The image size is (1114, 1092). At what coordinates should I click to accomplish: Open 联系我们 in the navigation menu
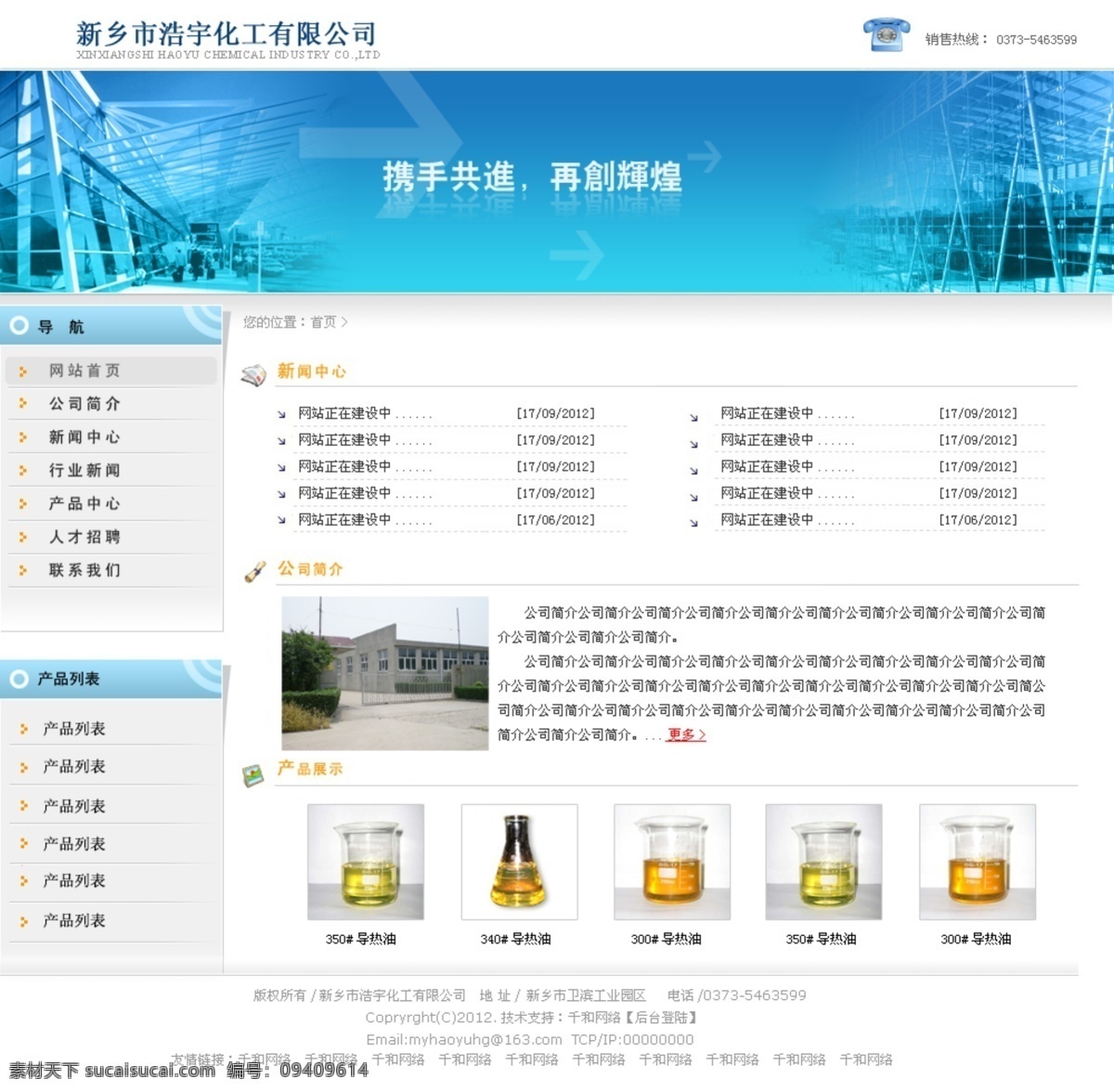click(x=84, y=570)
